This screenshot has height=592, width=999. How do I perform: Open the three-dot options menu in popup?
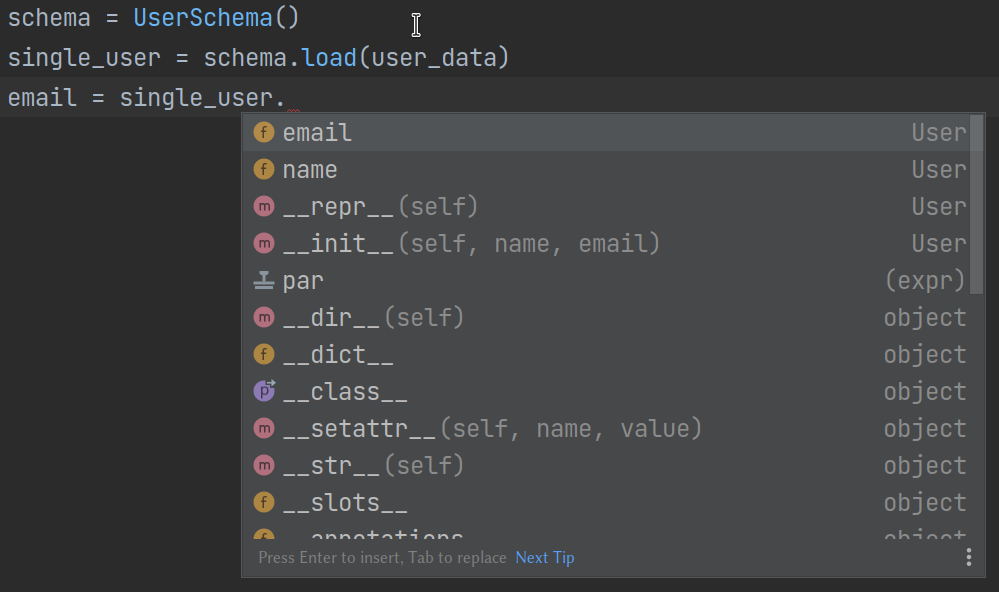pos(968,557)
